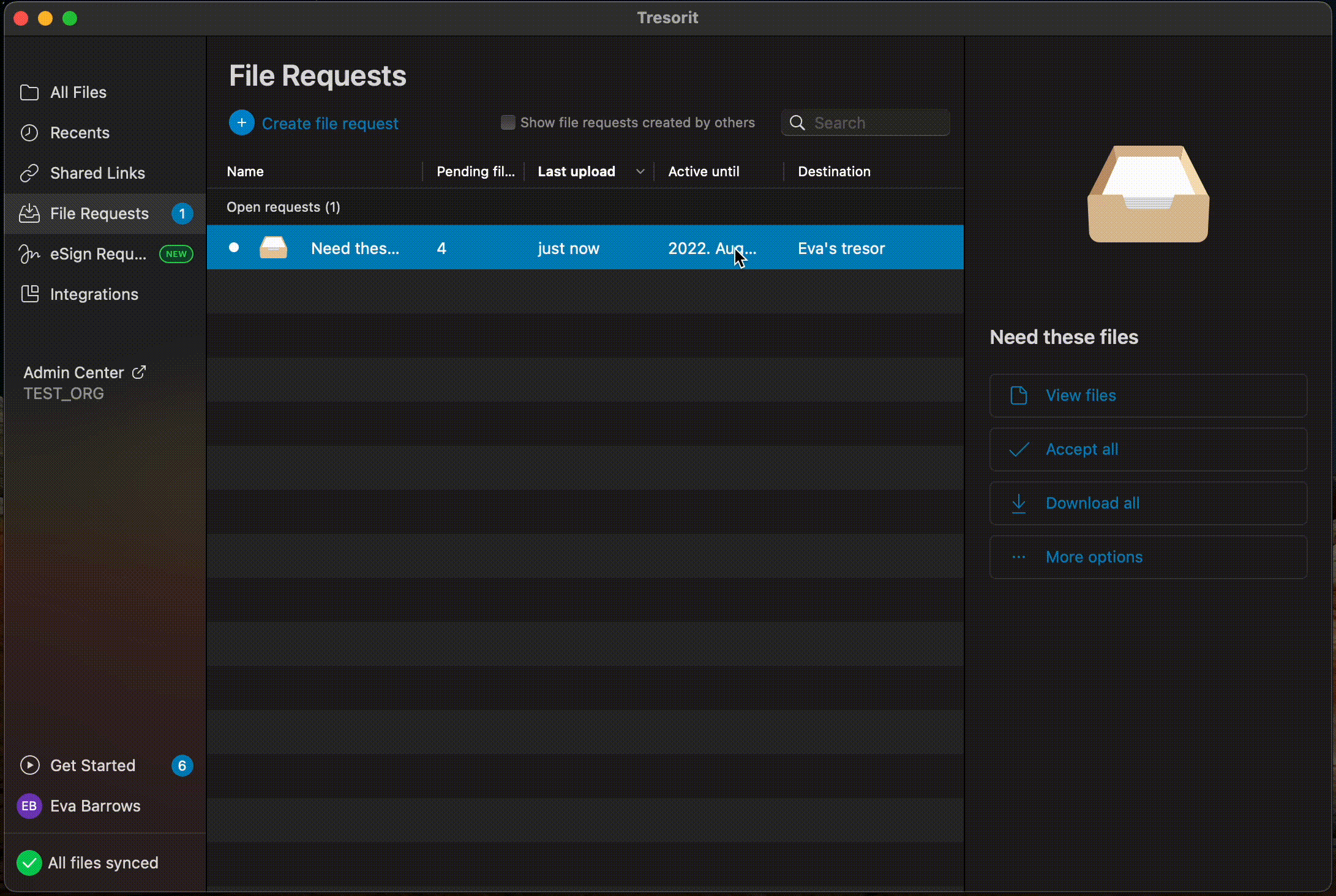
Task: Click the white dot indicator on request row
Action: point(234,247)
